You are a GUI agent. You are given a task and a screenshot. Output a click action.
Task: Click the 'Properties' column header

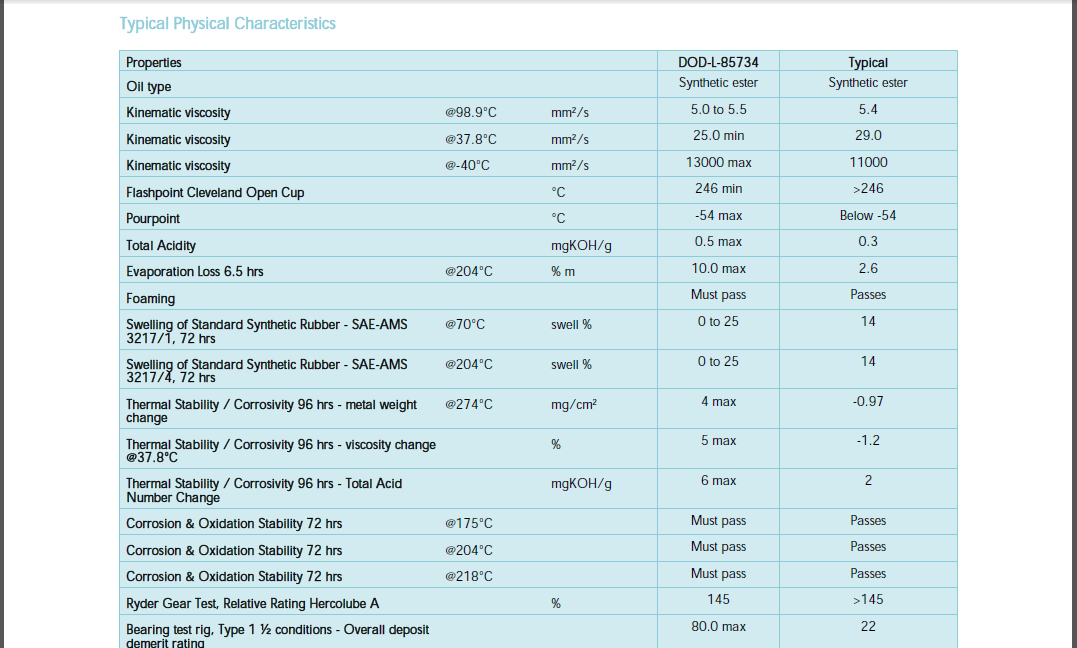pyautogui.click(x=154, y=63)
